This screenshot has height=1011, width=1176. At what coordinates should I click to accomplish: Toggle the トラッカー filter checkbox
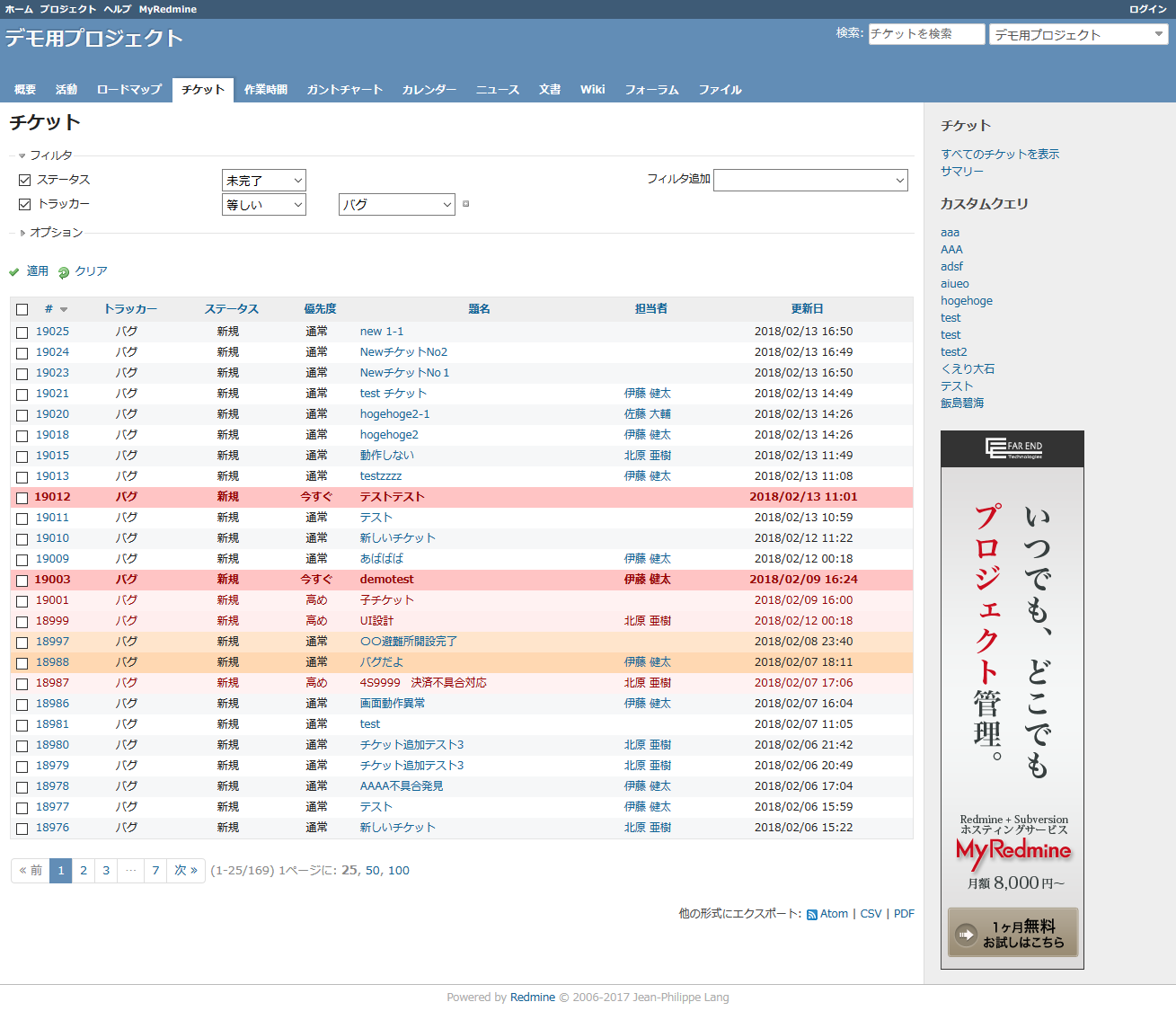pyautogui.click(x=25, y=204)
